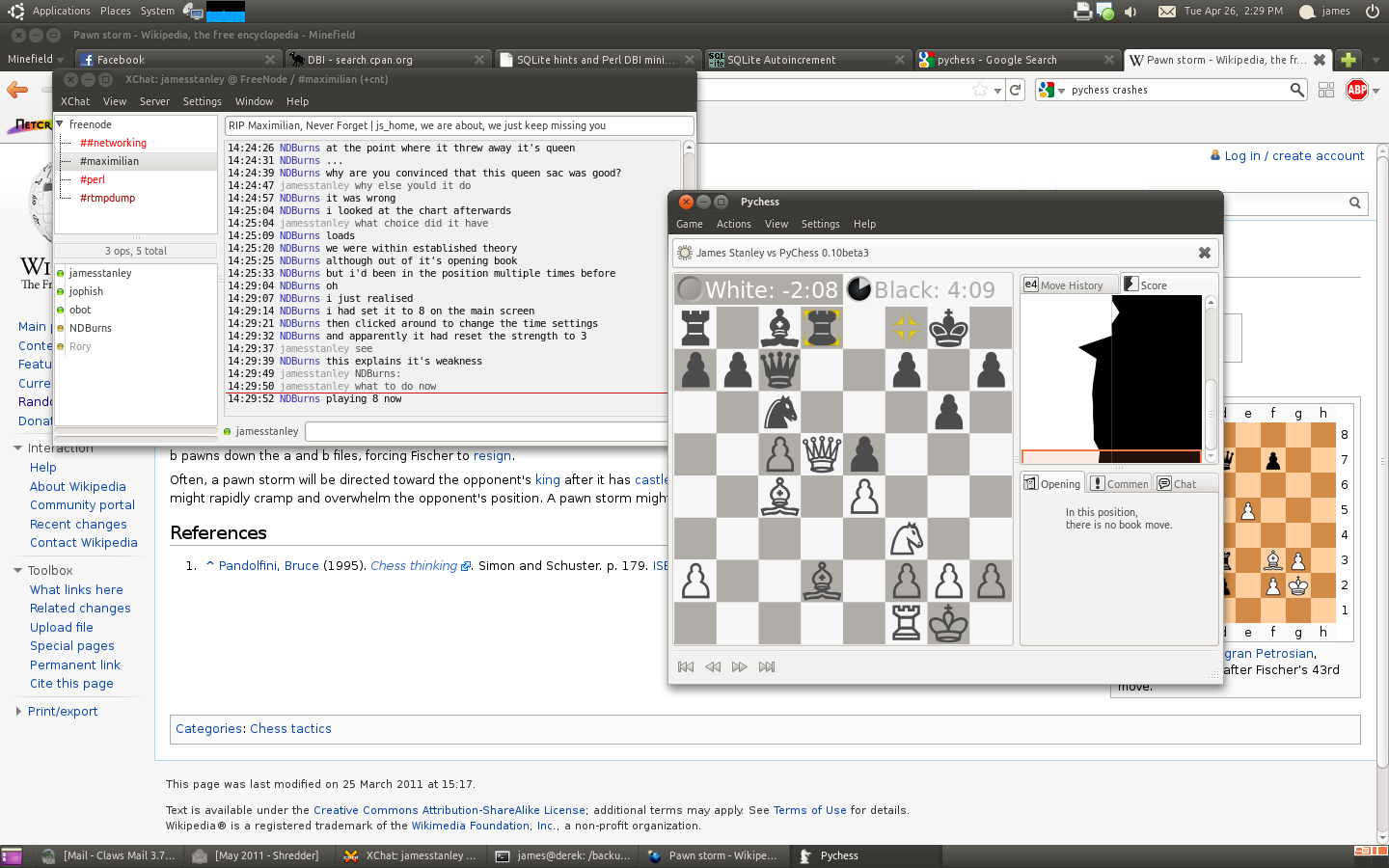Collapse the freenode server tree
Image resolution: width=1389 pixels, height=868 pixels.
(x=61, y=124)
